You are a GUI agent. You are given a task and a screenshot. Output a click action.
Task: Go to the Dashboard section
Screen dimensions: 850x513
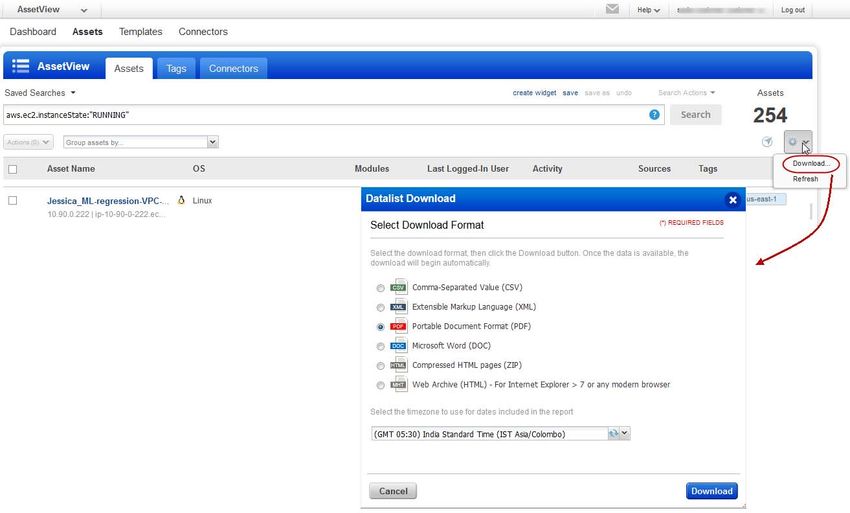coord(33,31)
